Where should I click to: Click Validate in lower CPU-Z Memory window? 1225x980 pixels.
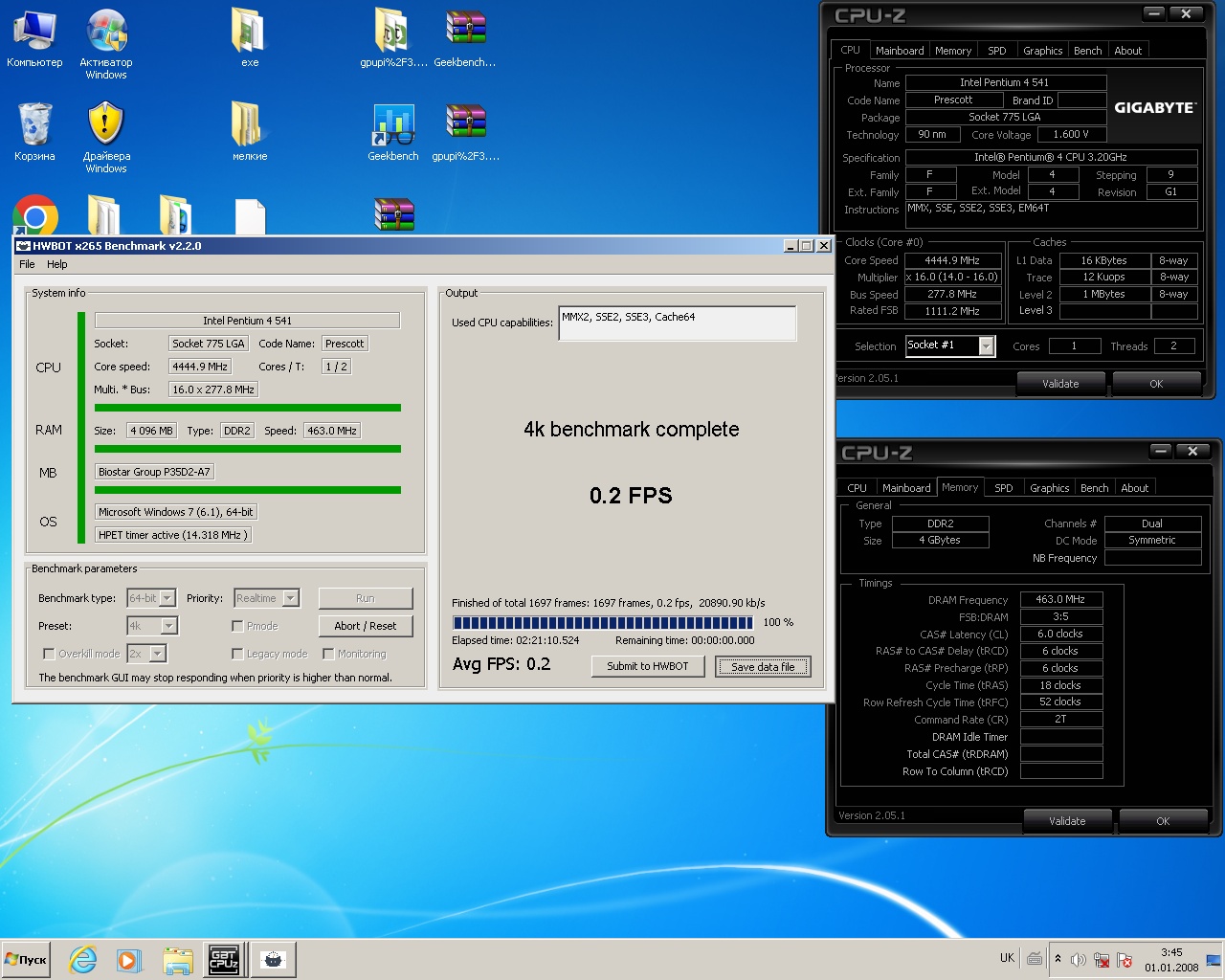[x=1067, y=821]
